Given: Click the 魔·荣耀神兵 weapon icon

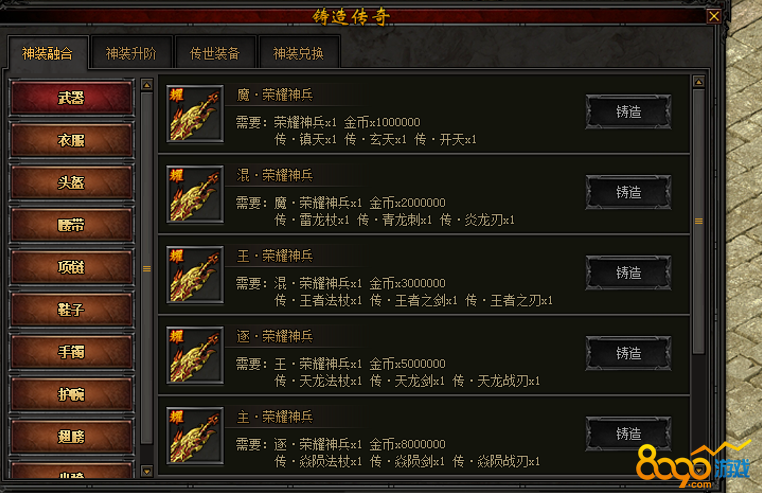Looking at the screenshot, I should (195, 114).
